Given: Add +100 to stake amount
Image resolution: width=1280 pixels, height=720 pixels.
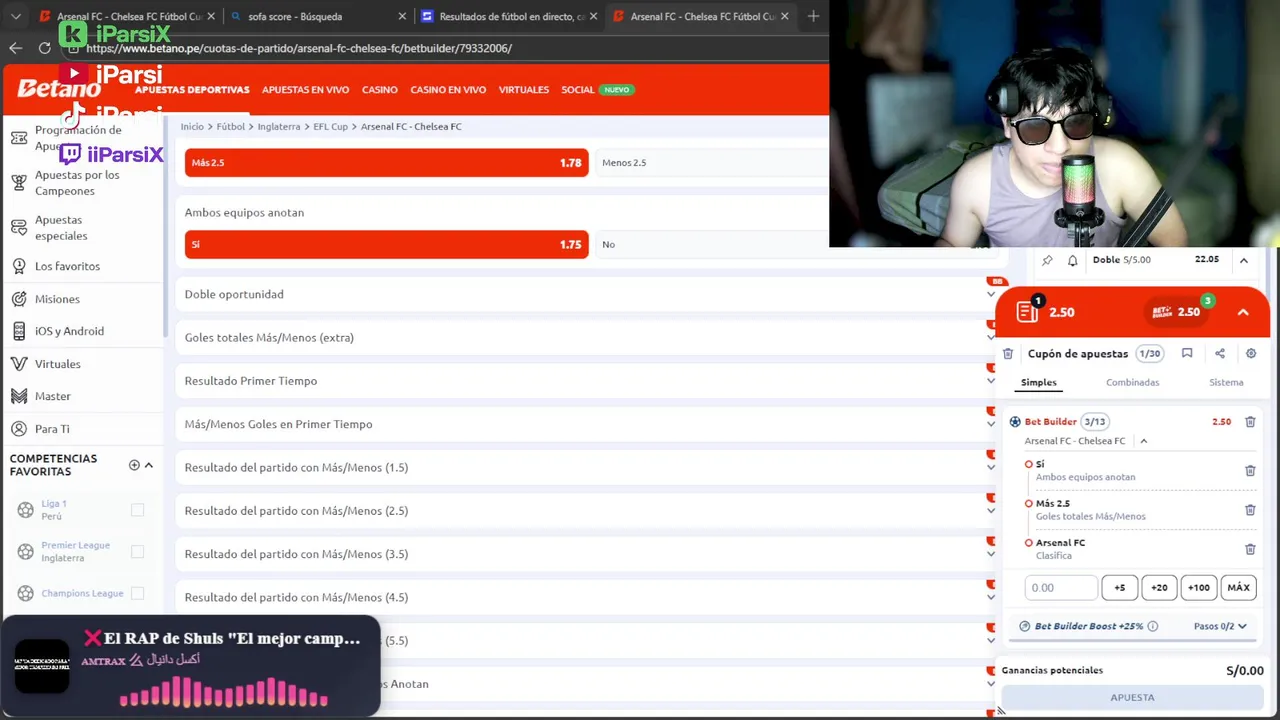Looking at the screenshot, I should (1198, 588).
